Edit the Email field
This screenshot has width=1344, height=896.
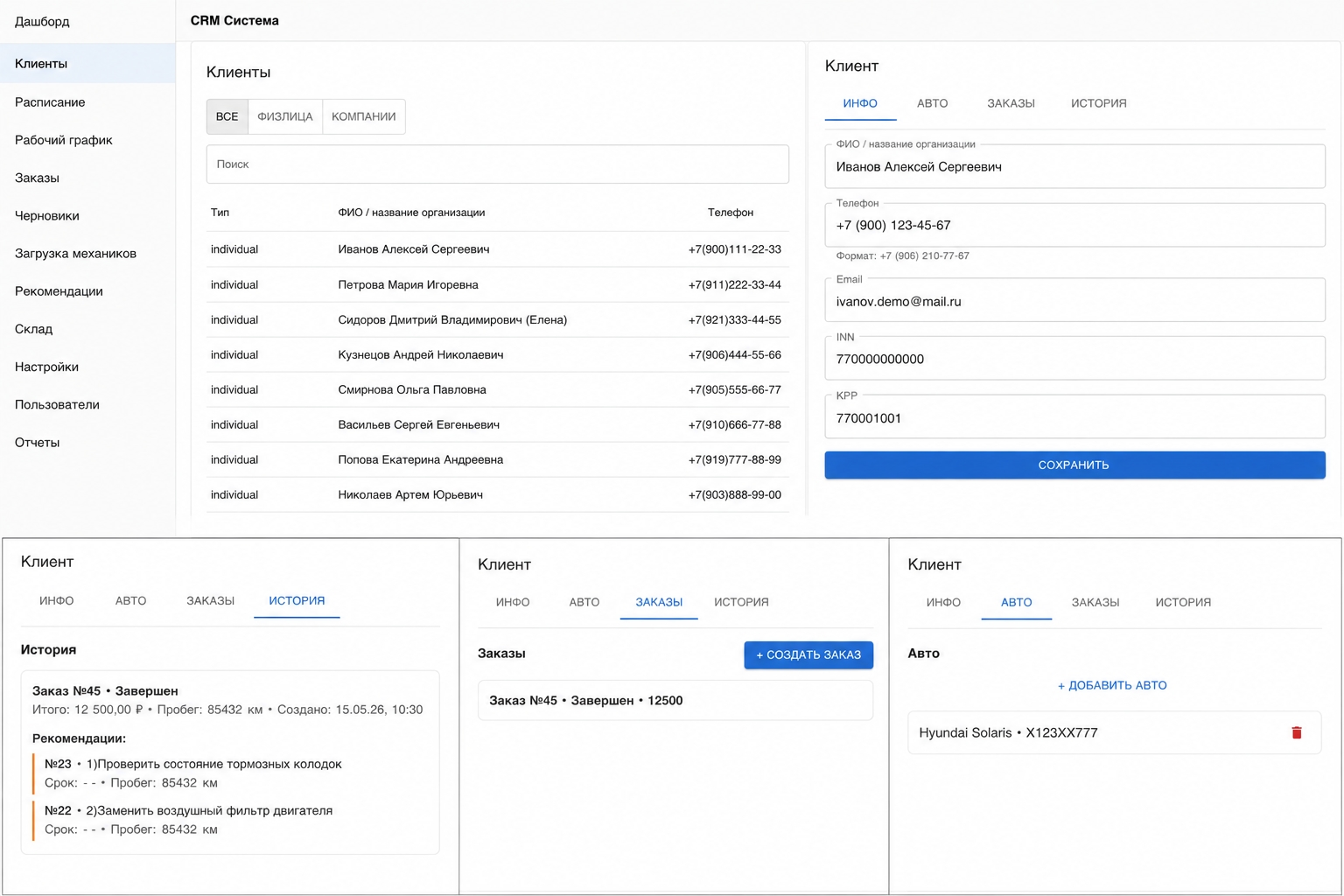(1074, 301)
